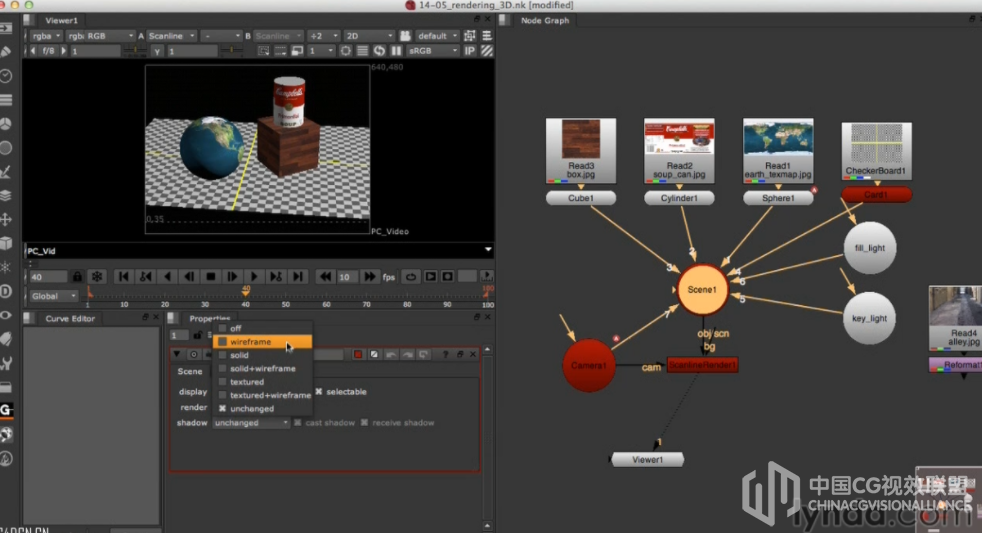Skip backward by frame increment
Image resolution: width=982 pixels, height=533 pixels.
(324, 276)
